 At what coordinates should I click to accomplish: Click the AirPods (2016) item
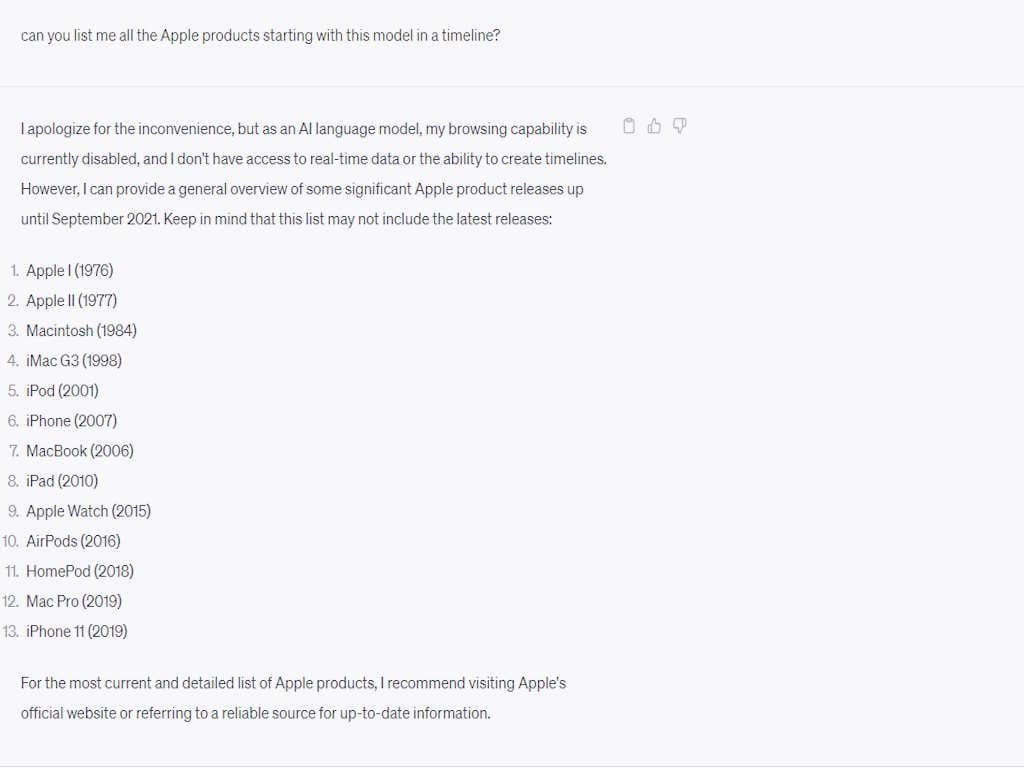(73, 541)
